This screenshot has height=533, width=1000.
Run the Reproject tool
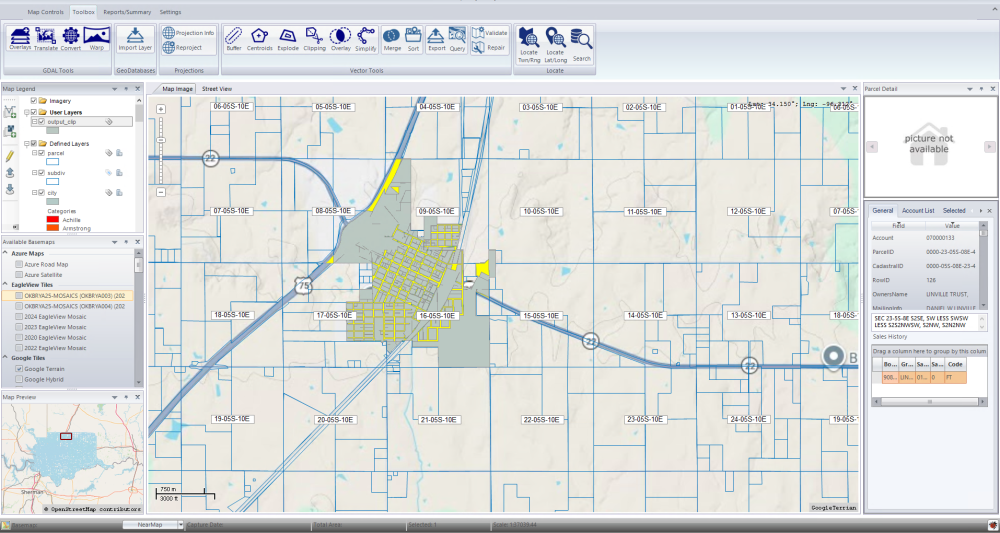(183, 47)
